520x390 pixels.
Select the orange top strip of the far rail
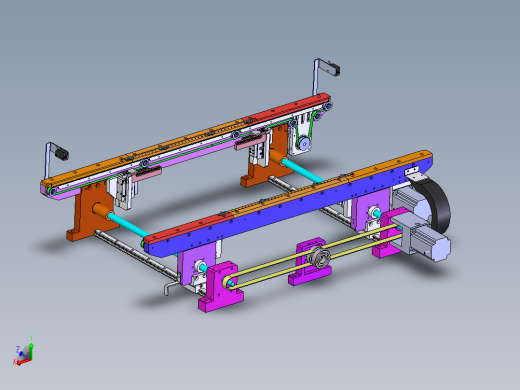click(x=143, y=150)
